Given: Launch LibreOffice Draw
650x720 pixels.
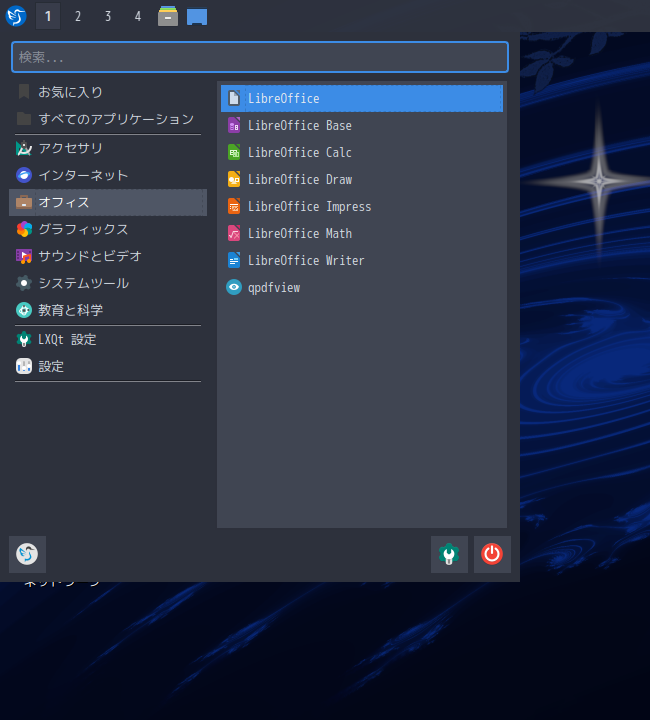Looking at the screenshot, I should click(362, 180).
